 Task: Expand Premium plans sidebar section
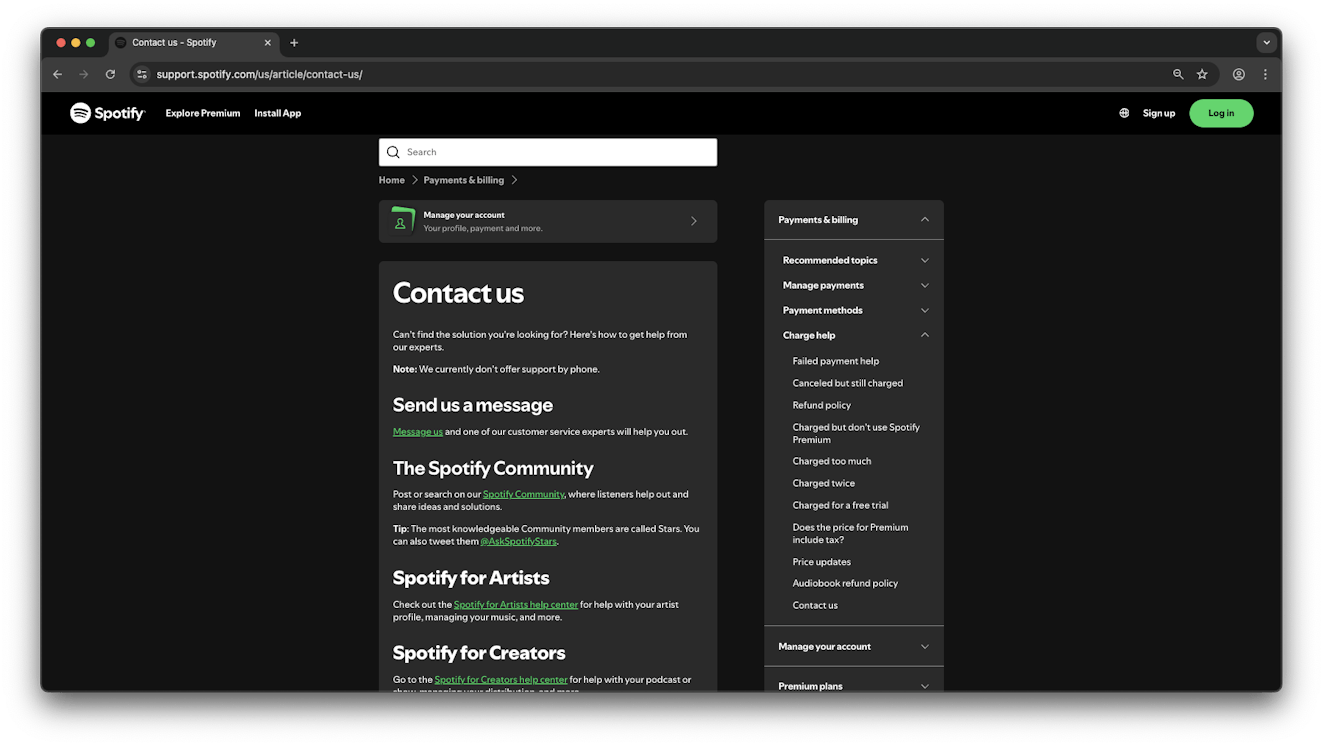(854, 686)
